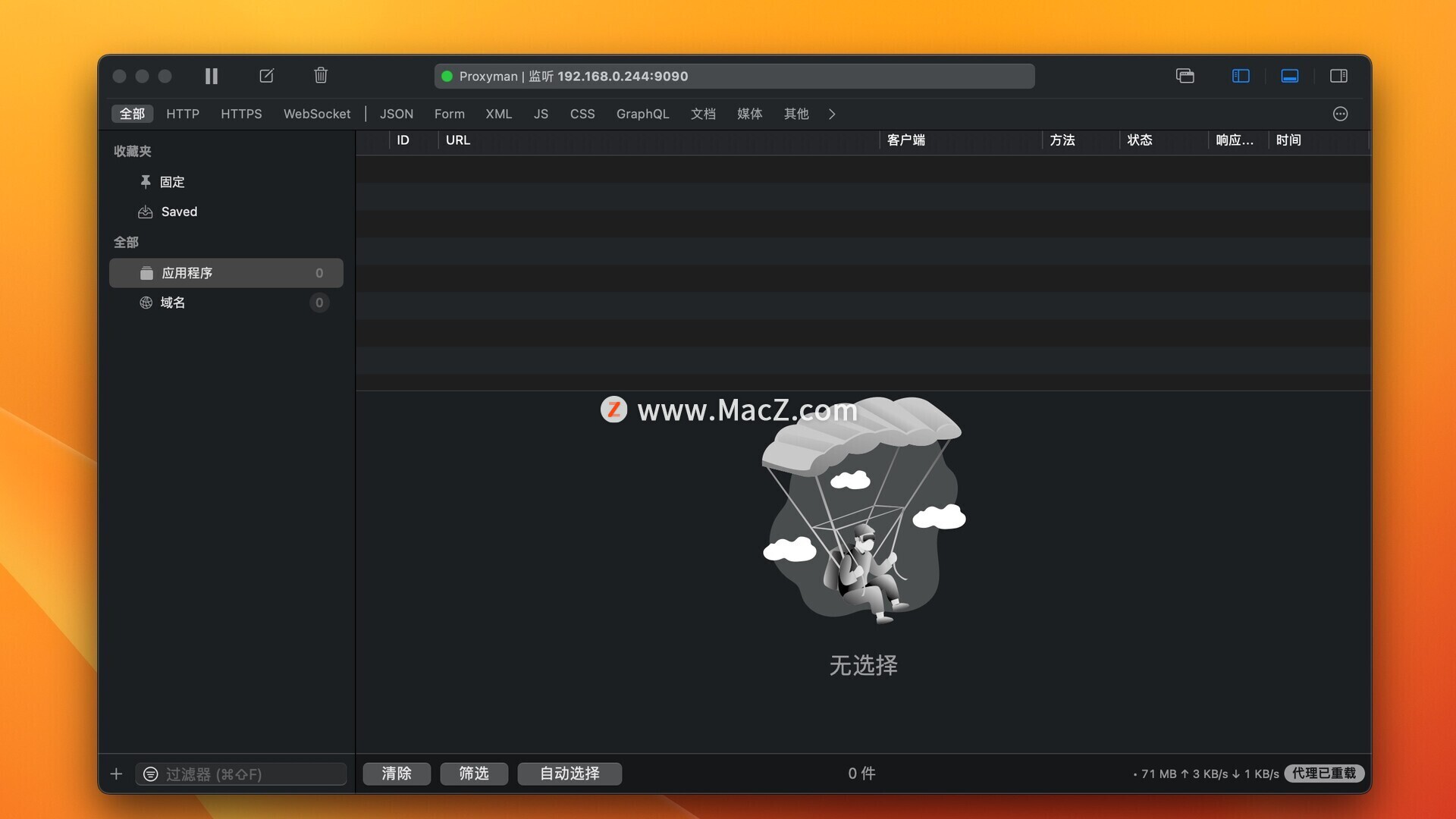
Task: Select 域名 in the sidebar
Action: pyautogui.click(x=226, y=303)
